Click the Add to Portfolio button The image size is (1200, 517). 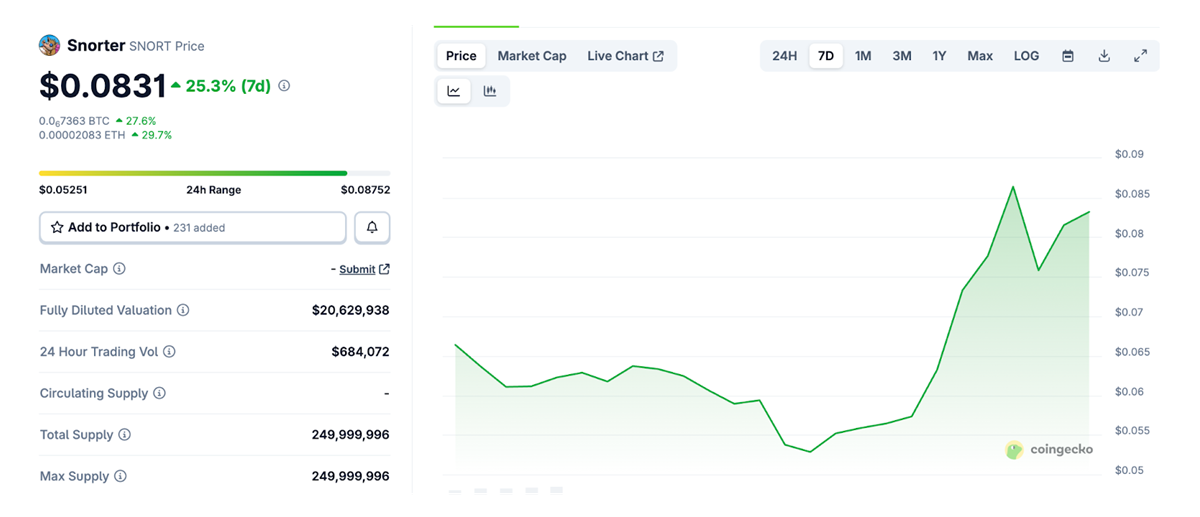click(x=193, y=227)
